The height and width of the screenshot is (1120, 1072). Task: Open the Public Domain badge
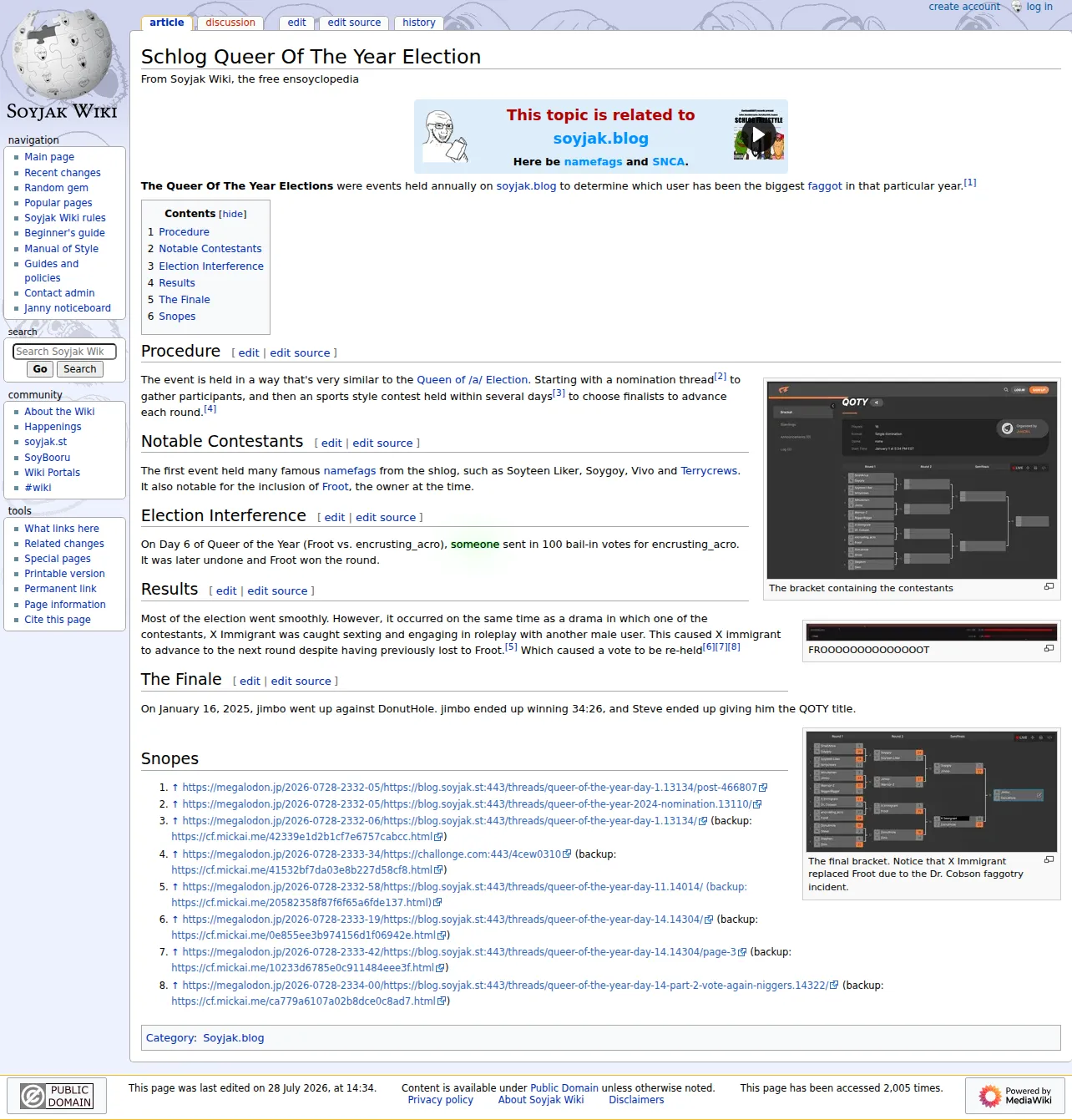(x=57, y=1096)
